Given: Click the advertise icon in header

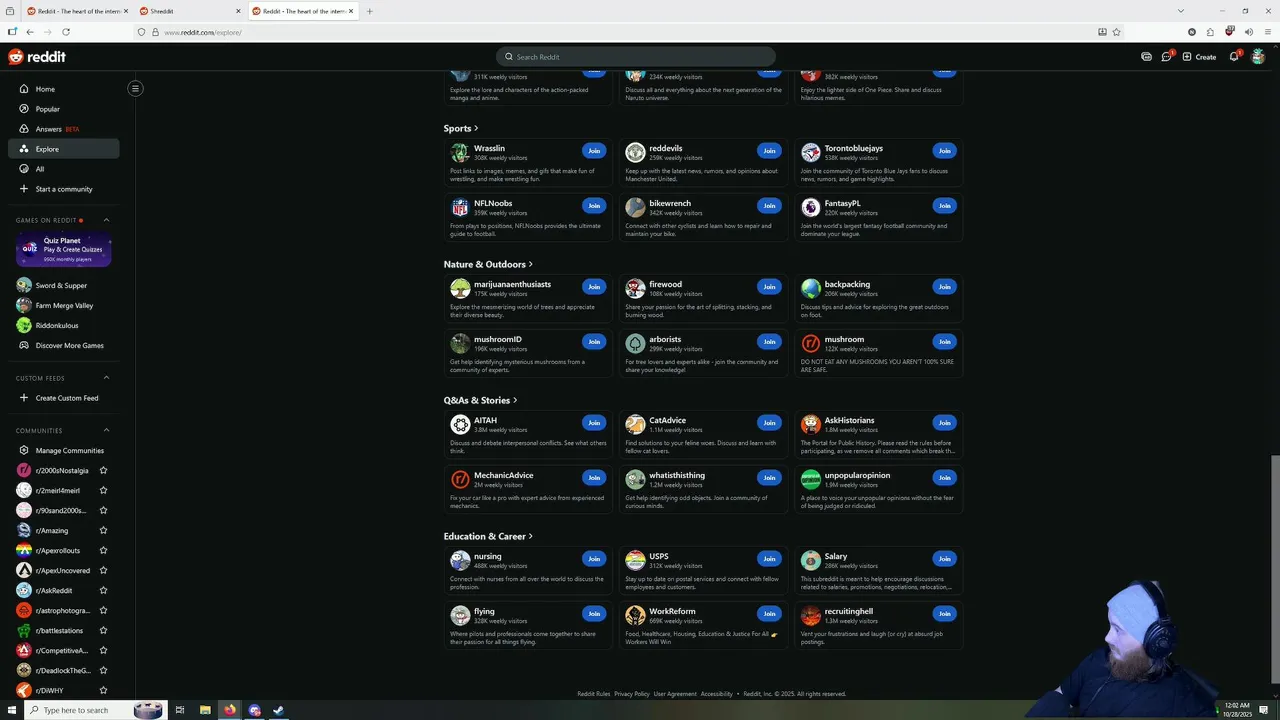Looking at the screenshot, I should [1146, 57].
